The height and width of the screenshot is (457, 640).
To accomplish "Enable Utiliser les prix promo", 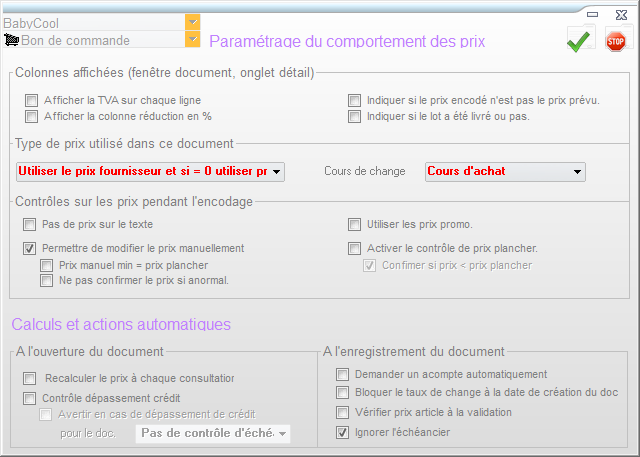I will (354, 224).
